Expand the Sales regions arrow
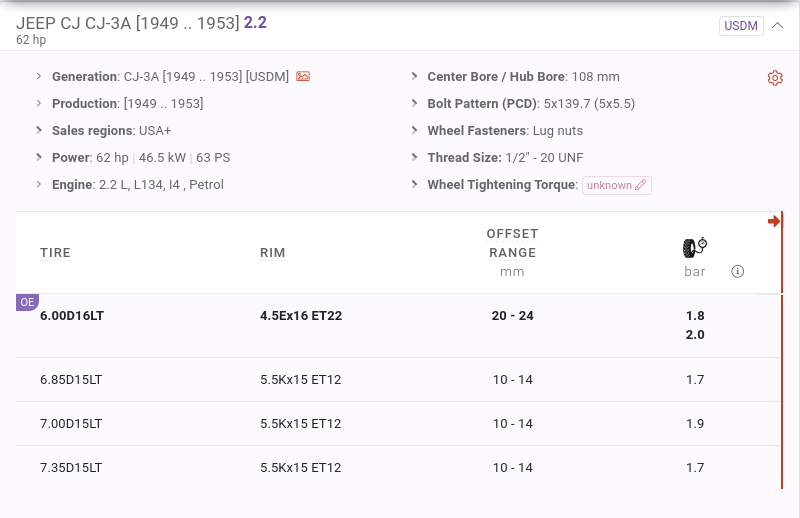Screen dimensions: 800x518 pyautogui.click(x=39, y=130)
